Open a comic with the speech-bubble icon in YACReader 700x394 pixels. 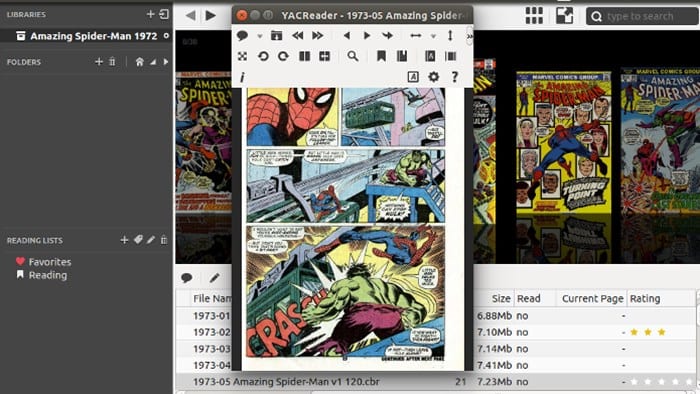[242, 35]
